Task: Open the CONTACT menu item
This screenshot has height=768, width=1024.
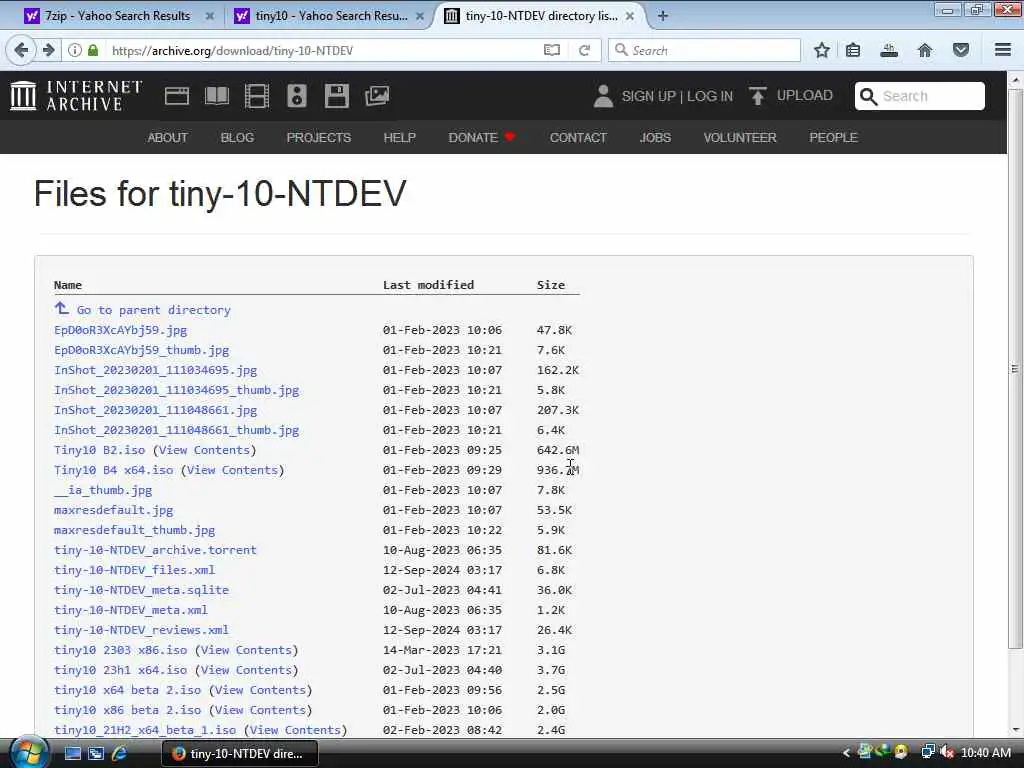Action: click(578, 137)
